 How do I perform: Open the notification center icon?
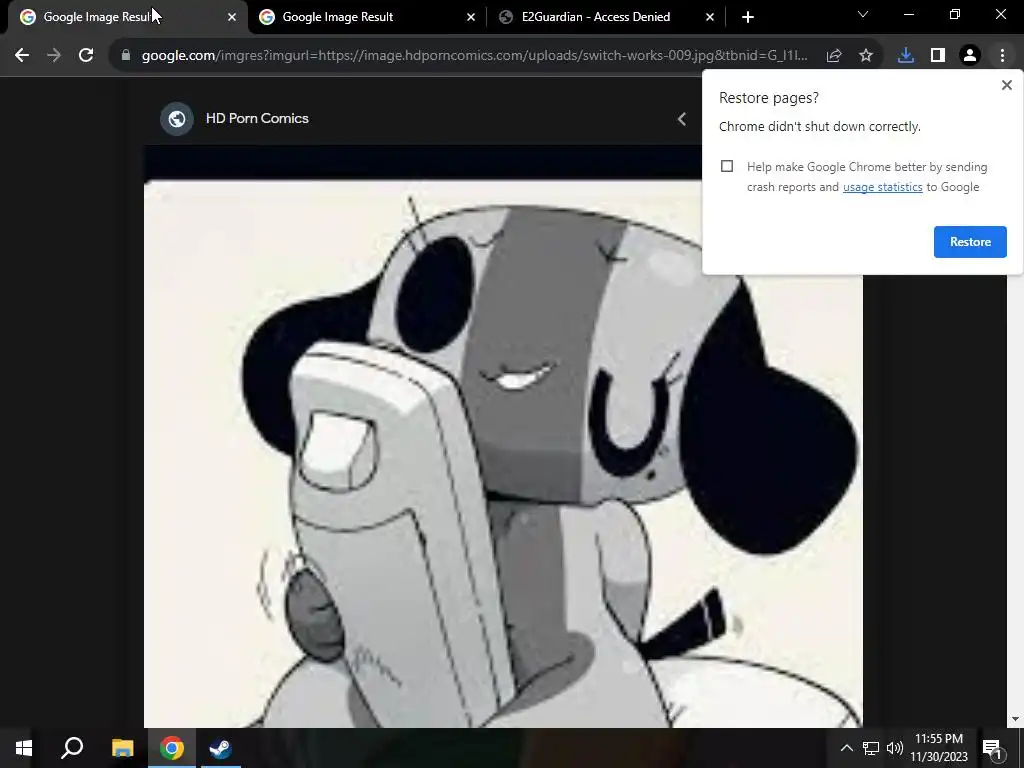[992, 748]
